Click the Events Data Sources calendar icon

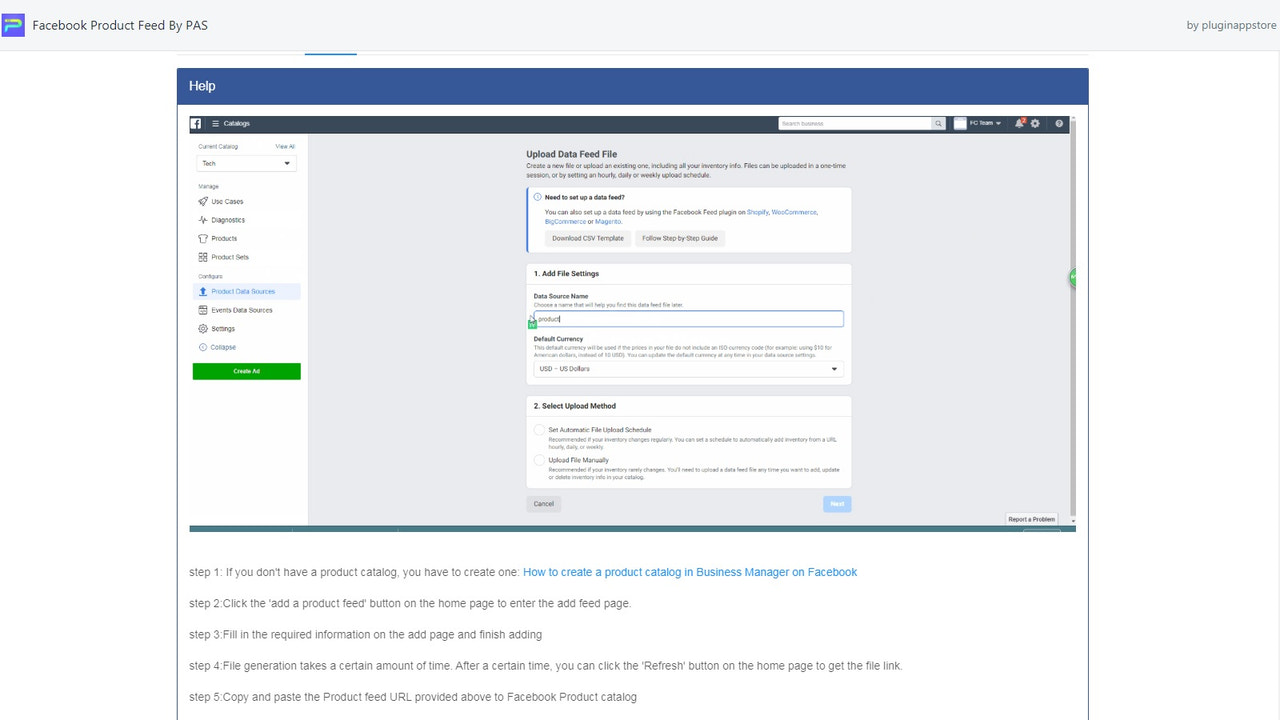[203, 310]
